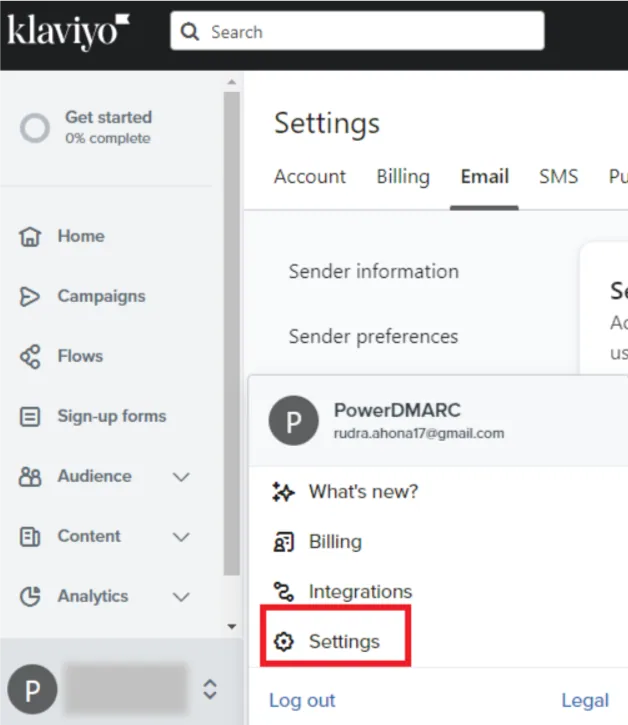Screen dimensions: 628x725
Task: Click the Settings gear icon
Action: [x=283, y=642]
